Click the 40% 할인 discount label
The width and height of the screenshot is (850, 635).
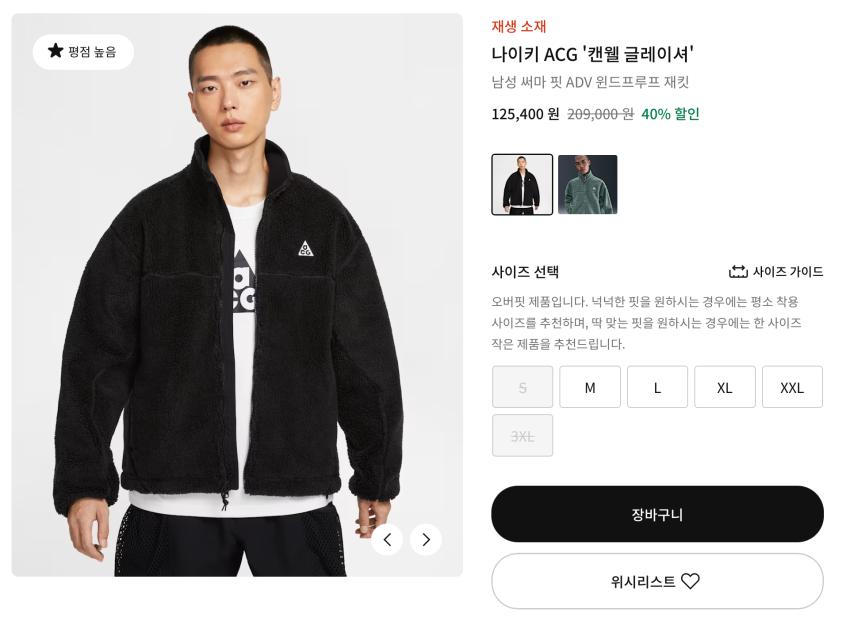(x=670, y=114)
